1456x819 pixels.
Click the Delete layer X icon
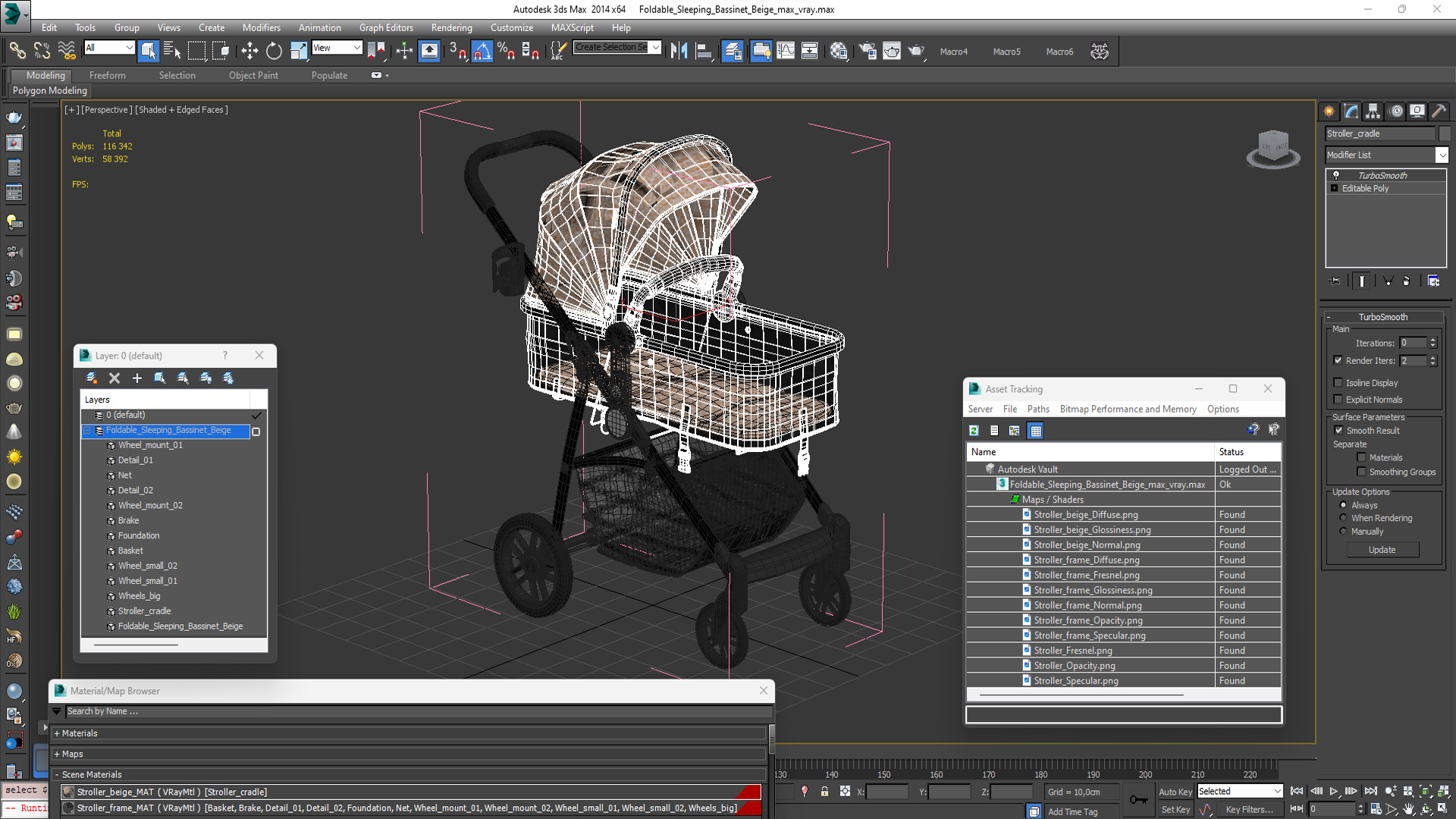point(115,378)
